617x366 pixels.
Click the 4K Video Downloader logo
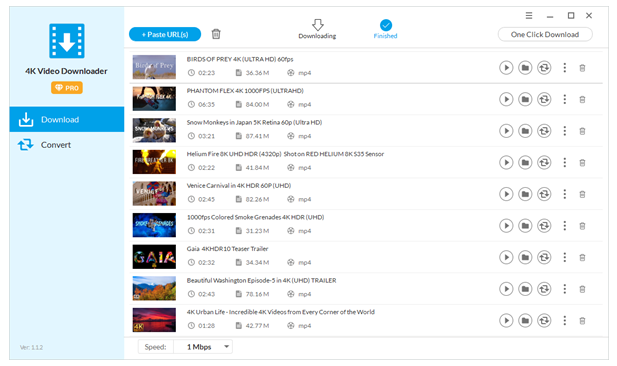click(x=67, y=41)
